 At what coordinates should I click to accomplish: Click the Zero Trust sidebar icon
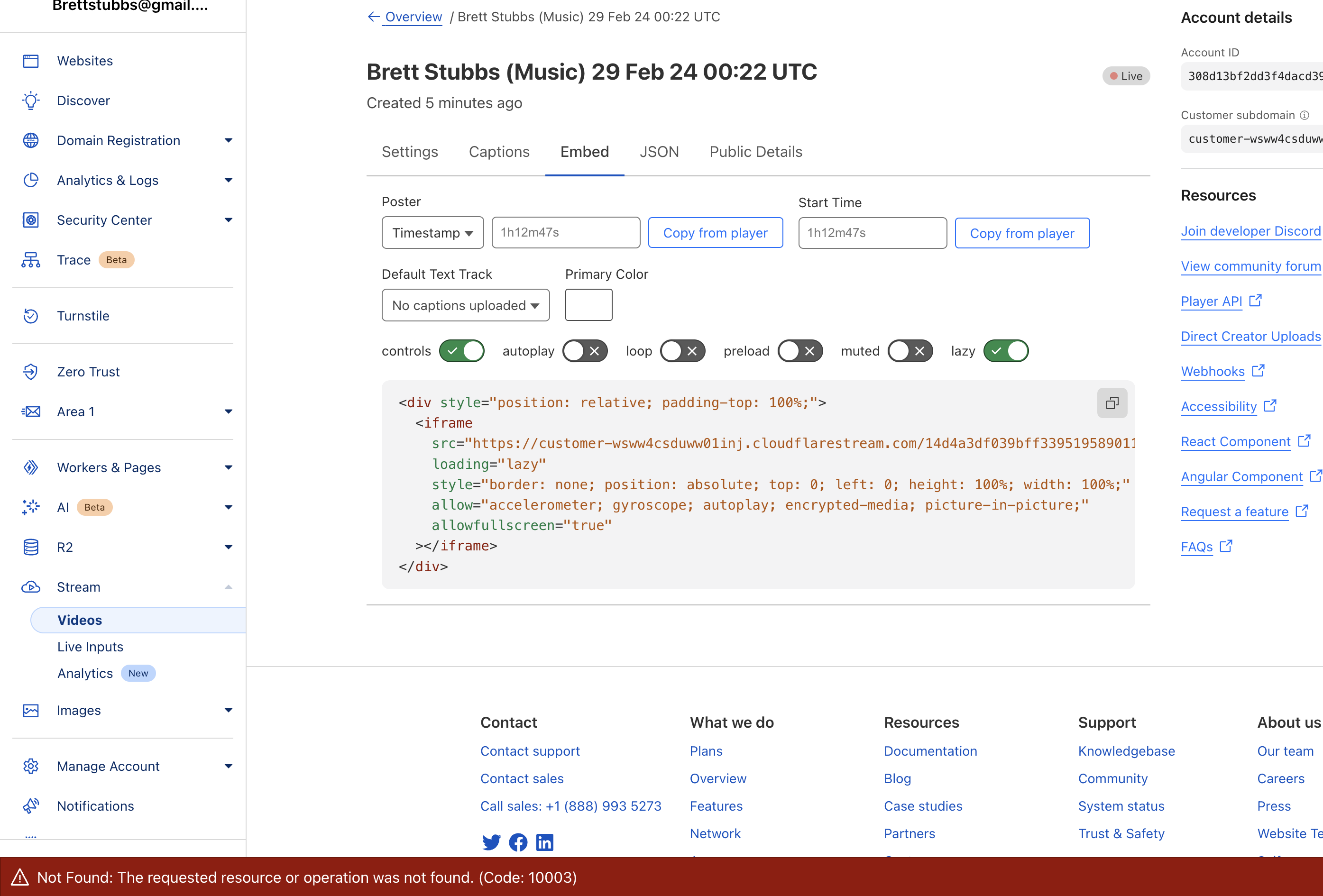pos(31,372)
